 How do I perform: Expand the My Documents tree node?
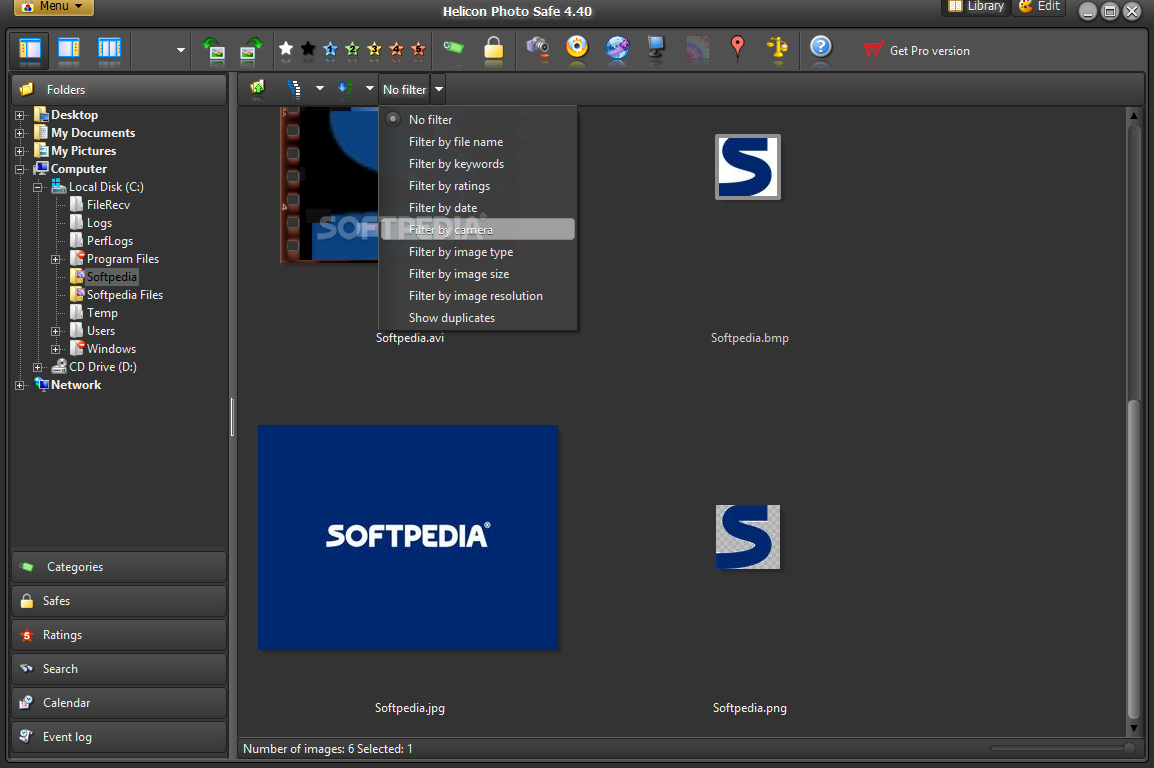coord(20,133)
